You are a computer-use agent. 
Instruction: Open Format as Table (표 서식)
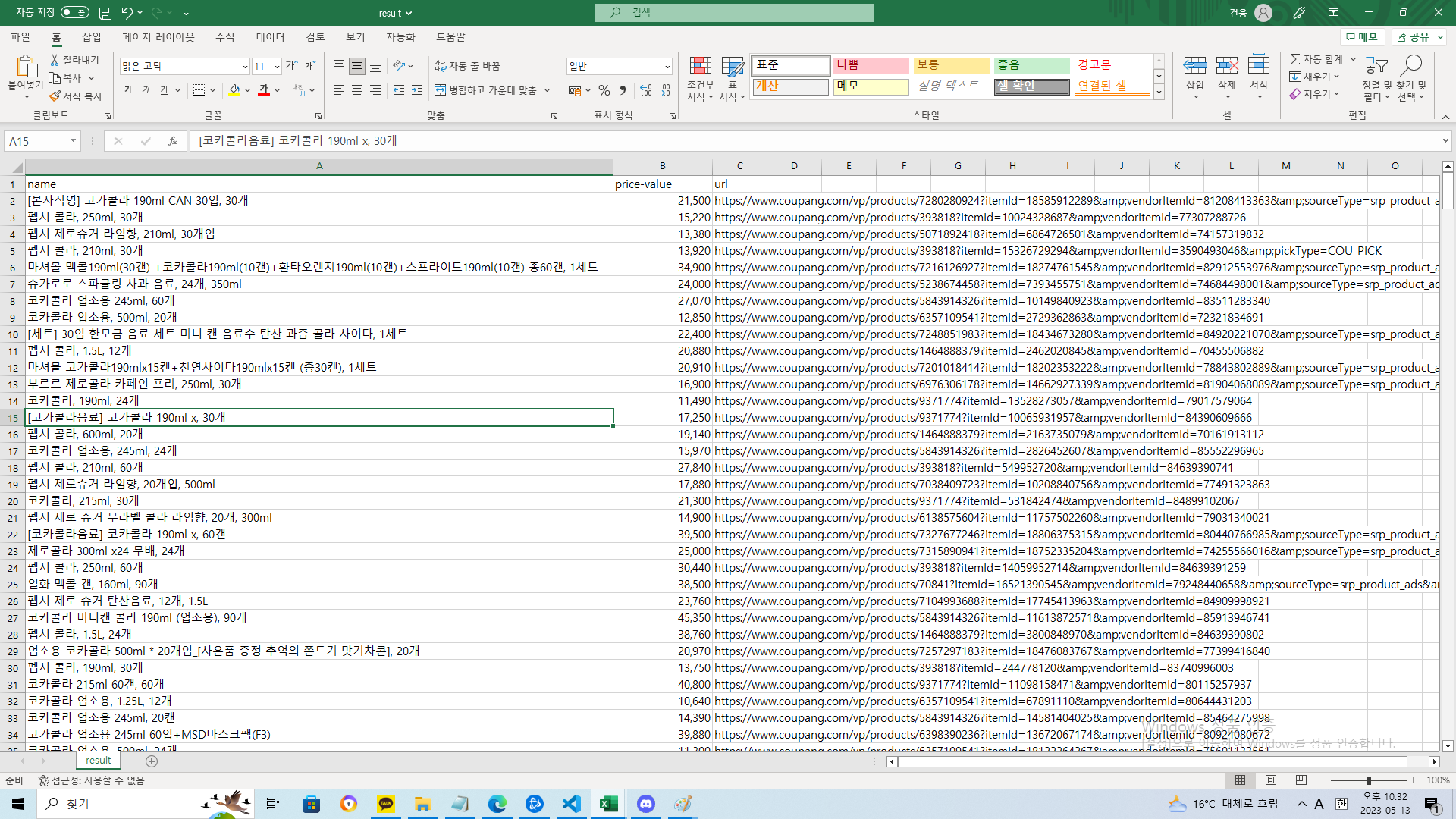click(733, 78)
